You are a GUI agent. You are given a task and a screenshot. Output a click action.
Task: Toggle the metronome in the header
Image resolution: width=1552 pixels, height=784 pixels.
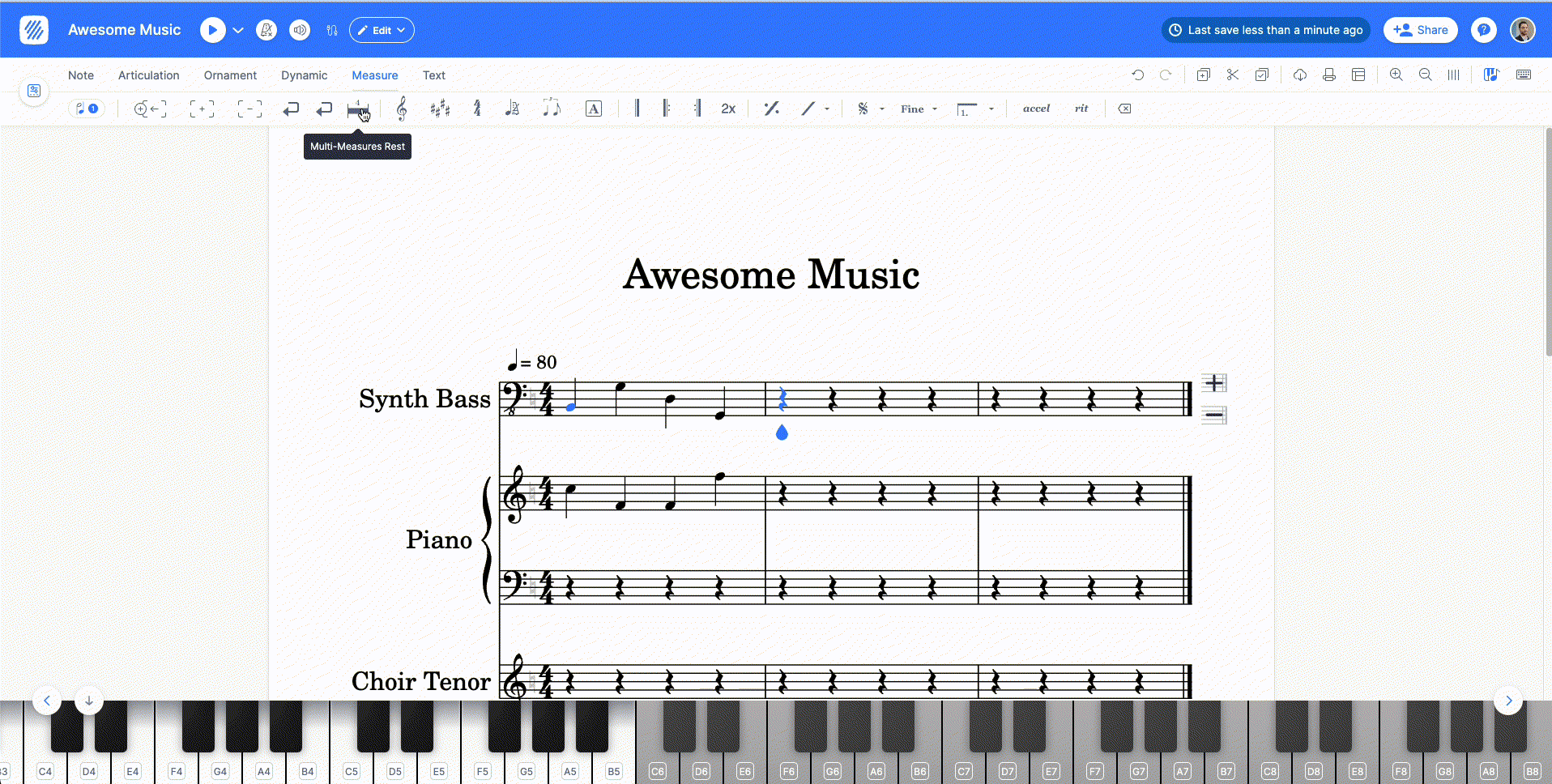pyautogui.click(x=266, y=30)
